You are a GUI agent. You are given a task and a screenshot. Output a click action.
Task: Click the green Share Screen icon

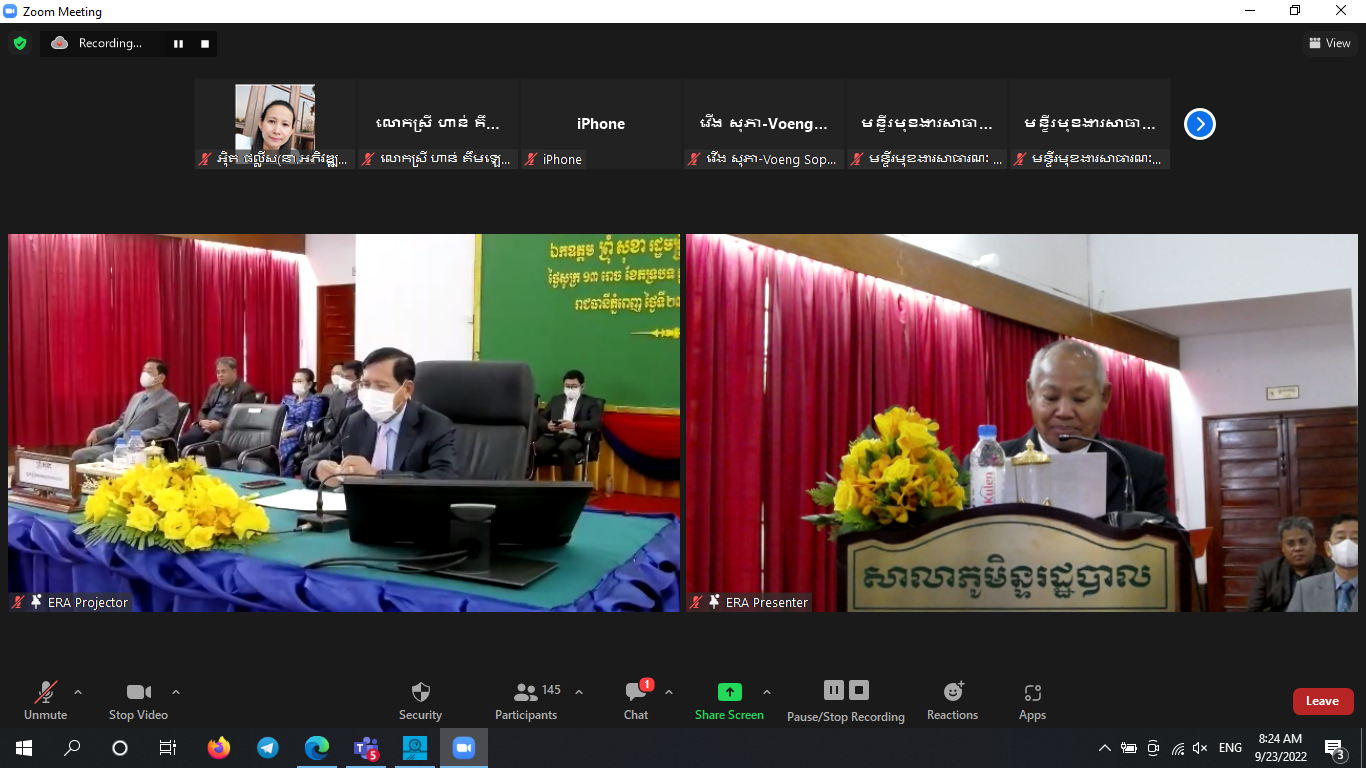click(x=729, y=692)
